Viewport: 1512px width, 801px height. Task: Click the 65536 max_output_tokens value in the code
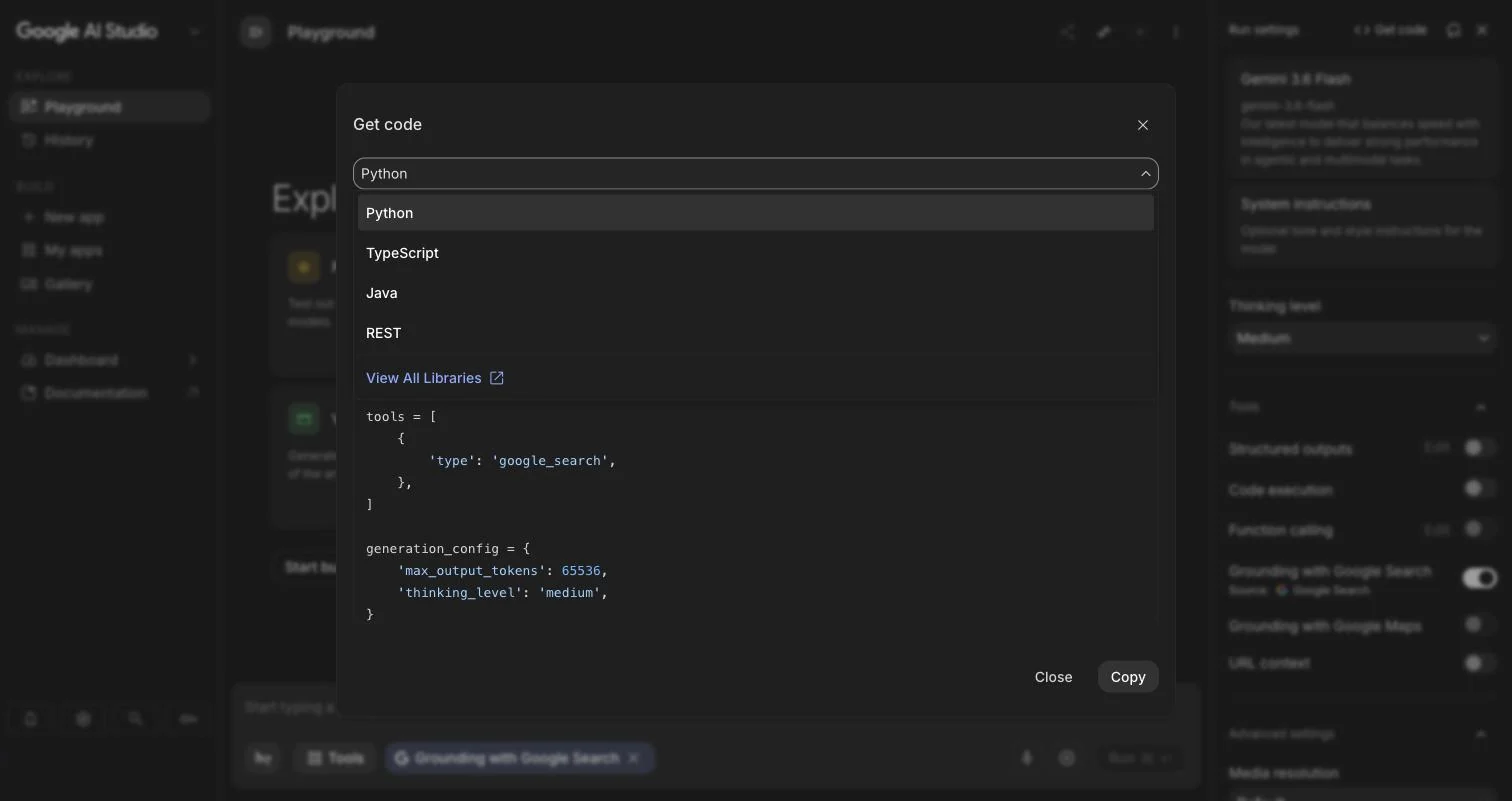(581, 570)
